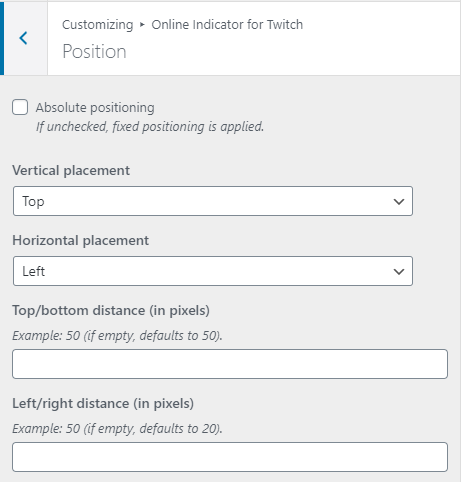This screenshot has height=482, width=462.
Task: Click the example text defaulting to 50
Action: (x=117, y=335)
